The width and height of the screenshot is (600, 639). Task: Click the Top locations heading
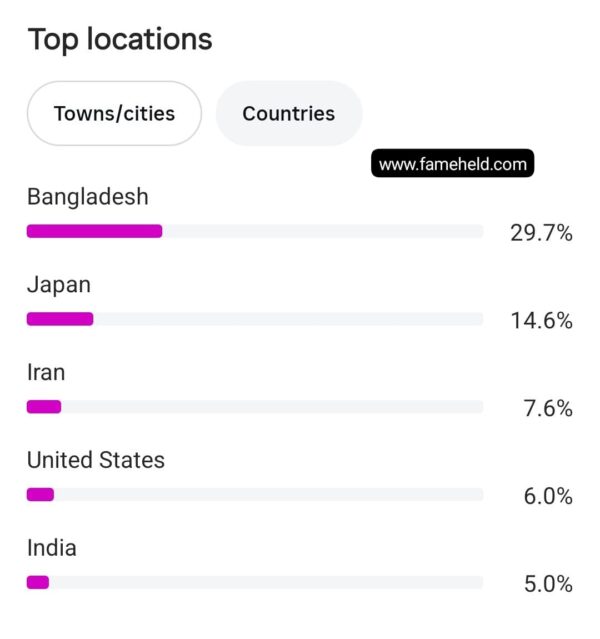pyautogui.click(x=120, y=40)
